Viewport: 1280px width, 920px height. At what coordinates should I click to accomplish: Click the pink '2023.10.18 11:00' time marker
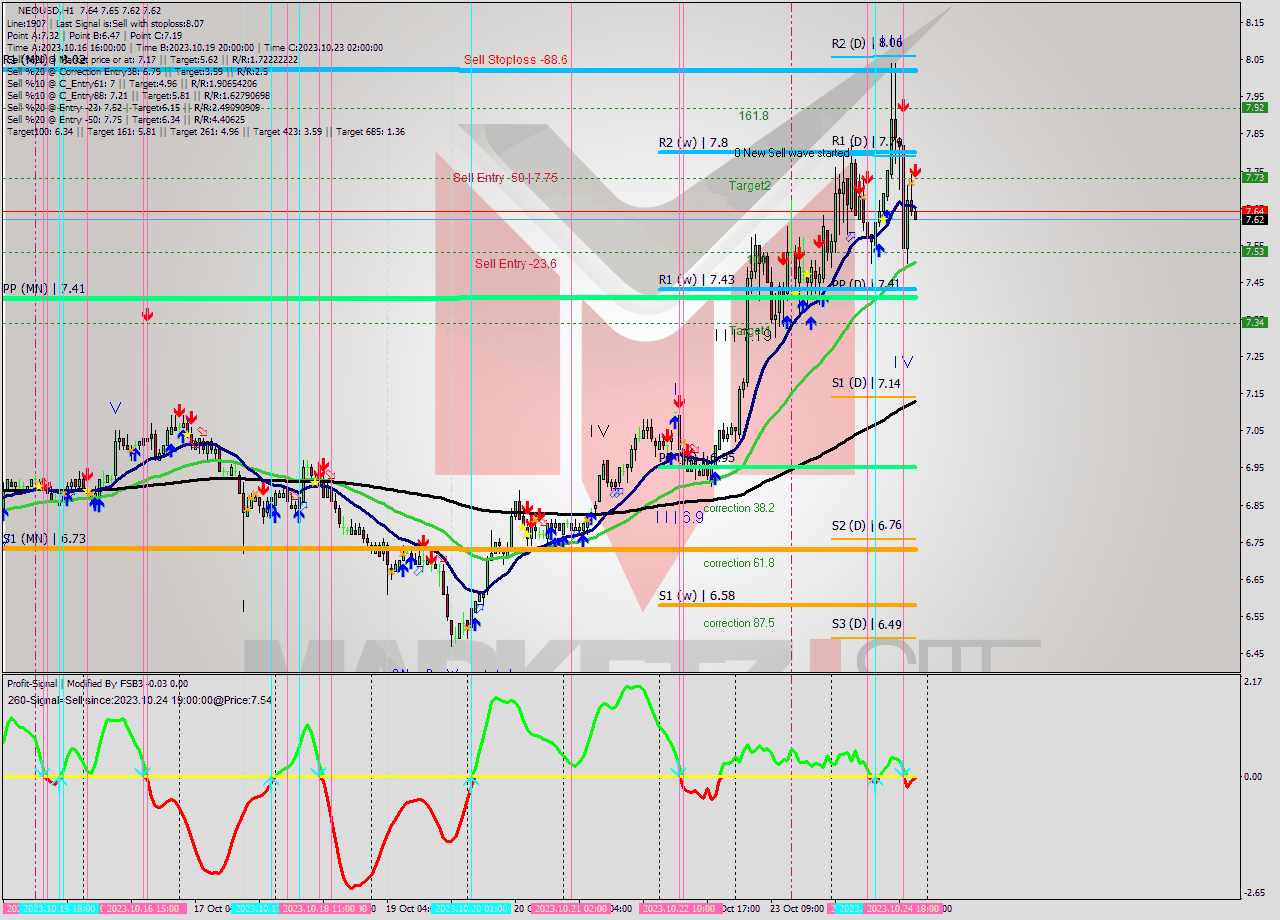[x=324, y=909]
